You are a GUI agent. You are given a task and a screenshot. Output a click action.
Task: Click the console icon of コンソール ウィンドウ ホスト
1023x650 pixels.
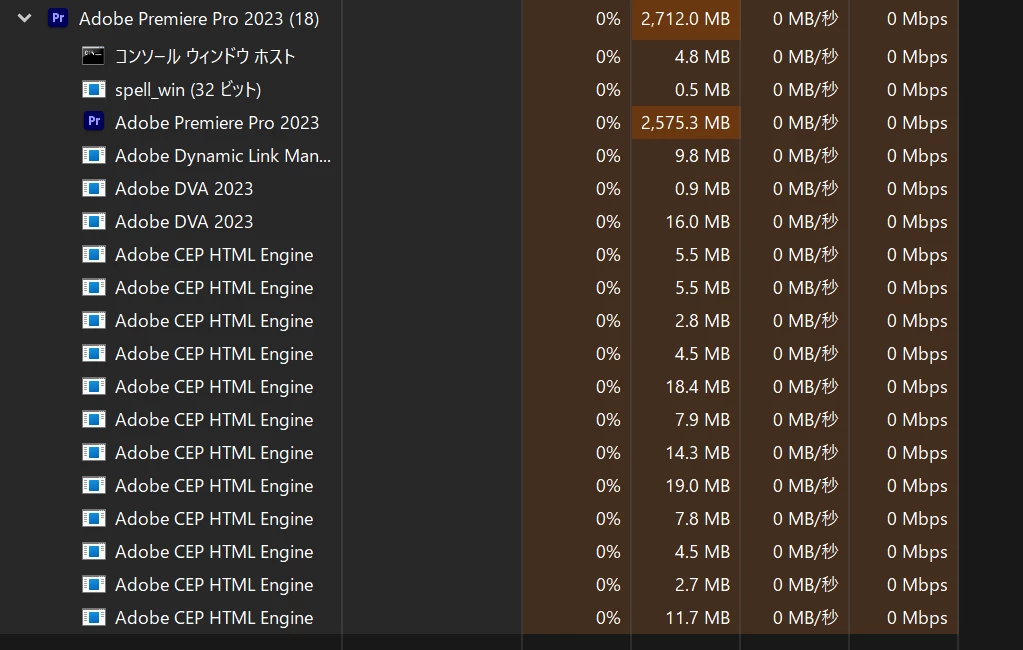coord(93,56)
